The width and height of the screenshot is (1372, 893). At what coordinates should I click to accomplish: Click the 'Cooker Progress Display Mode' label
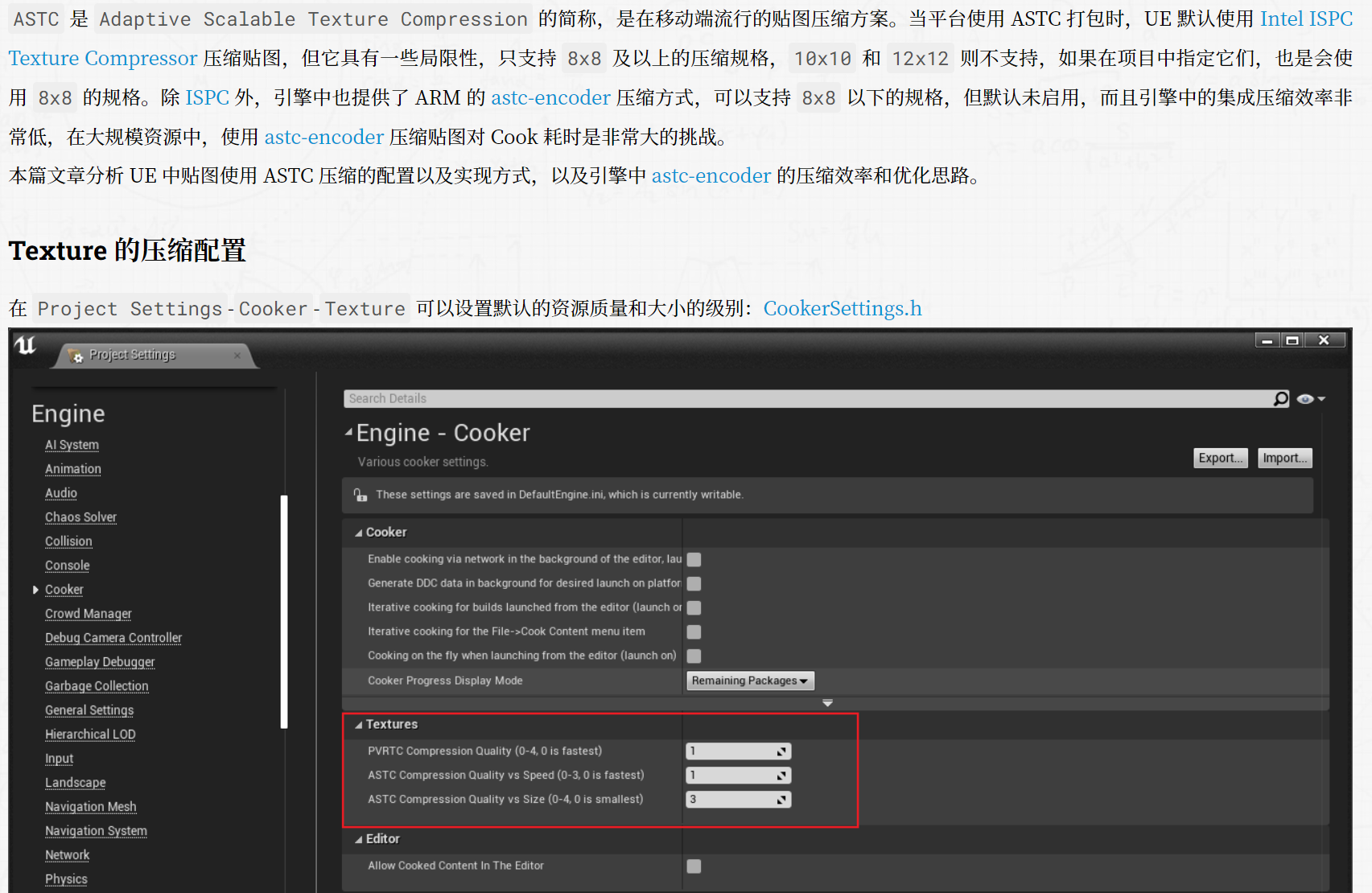[x=445, y=681]
